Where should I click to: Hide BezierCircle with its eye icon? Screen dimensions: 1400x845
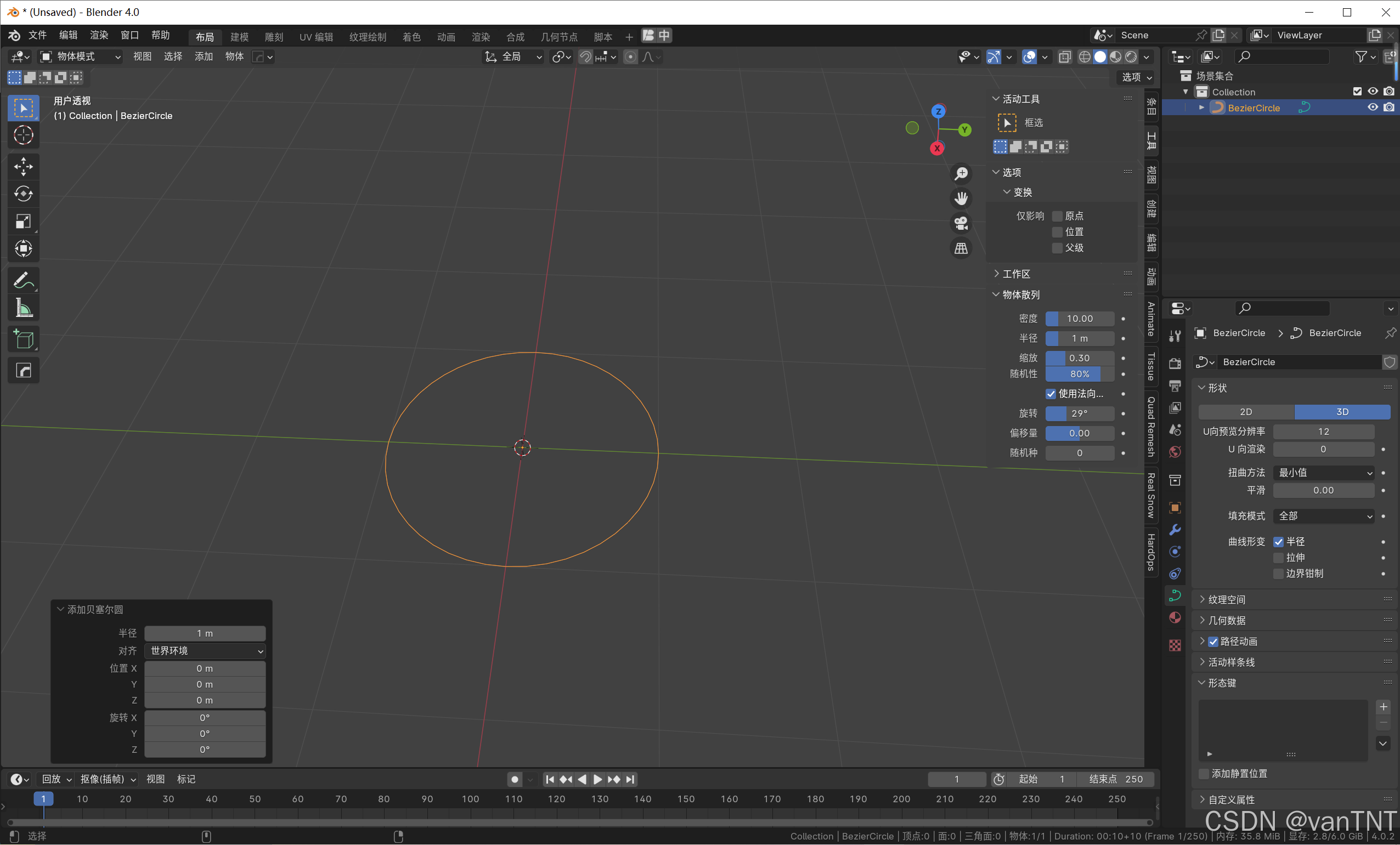[x=1372, y=107]
